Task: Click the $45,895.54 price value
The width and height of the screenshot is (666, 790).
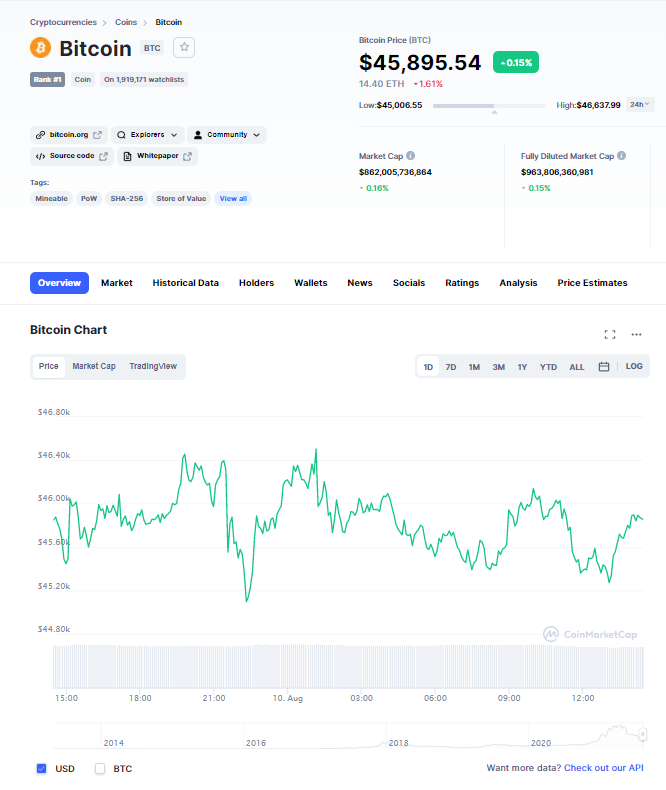Action: click(420, 62)
